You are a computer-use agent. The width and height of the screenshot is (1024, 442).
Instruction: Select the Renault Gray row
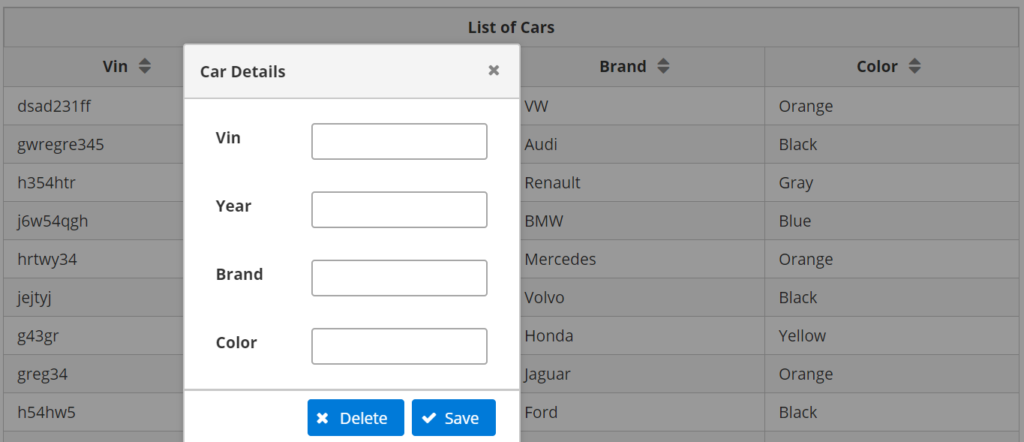coord(512,182)
